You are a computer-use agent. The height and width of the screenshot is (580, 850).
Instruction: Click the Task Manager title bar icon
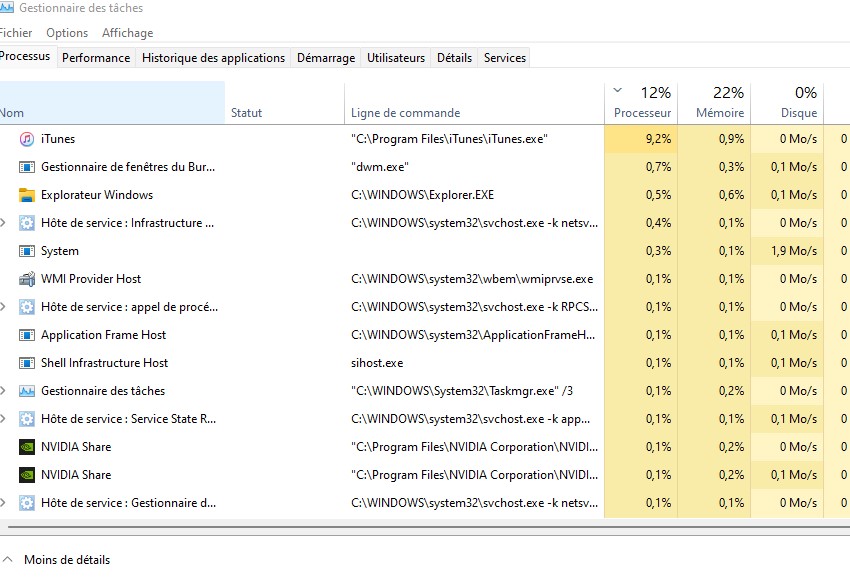click(7, 8)
